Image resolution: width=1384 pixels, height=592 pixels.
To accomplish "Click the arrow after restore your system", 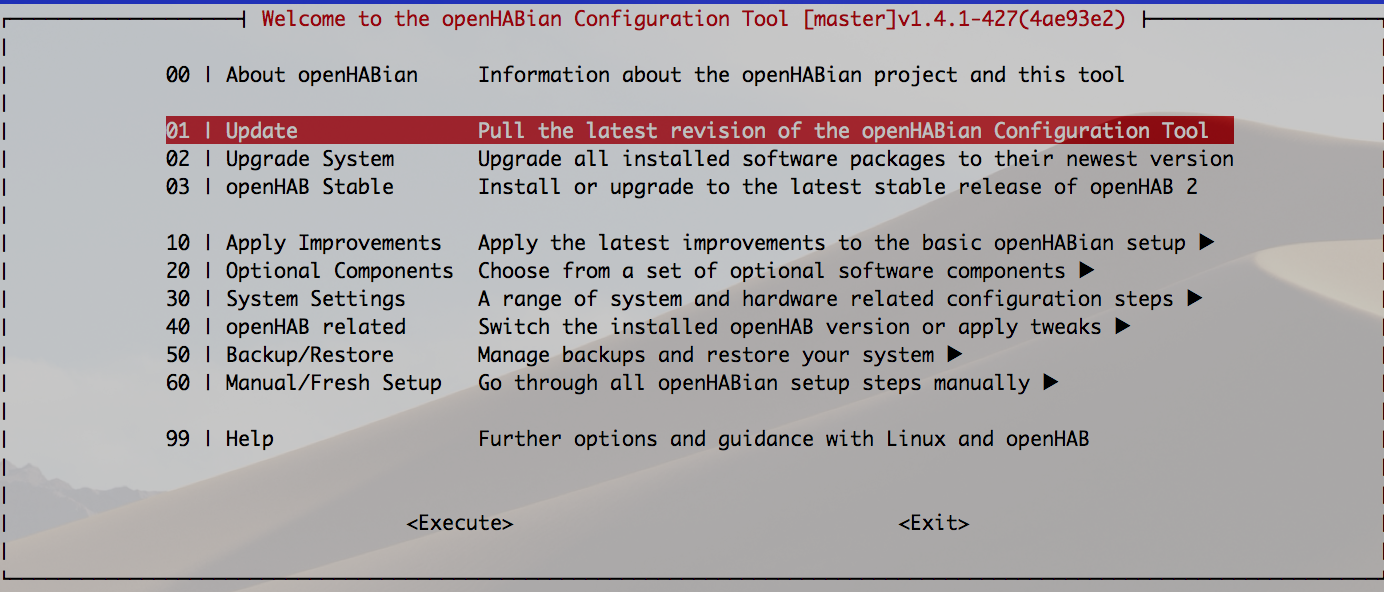I will click(954, 355).
